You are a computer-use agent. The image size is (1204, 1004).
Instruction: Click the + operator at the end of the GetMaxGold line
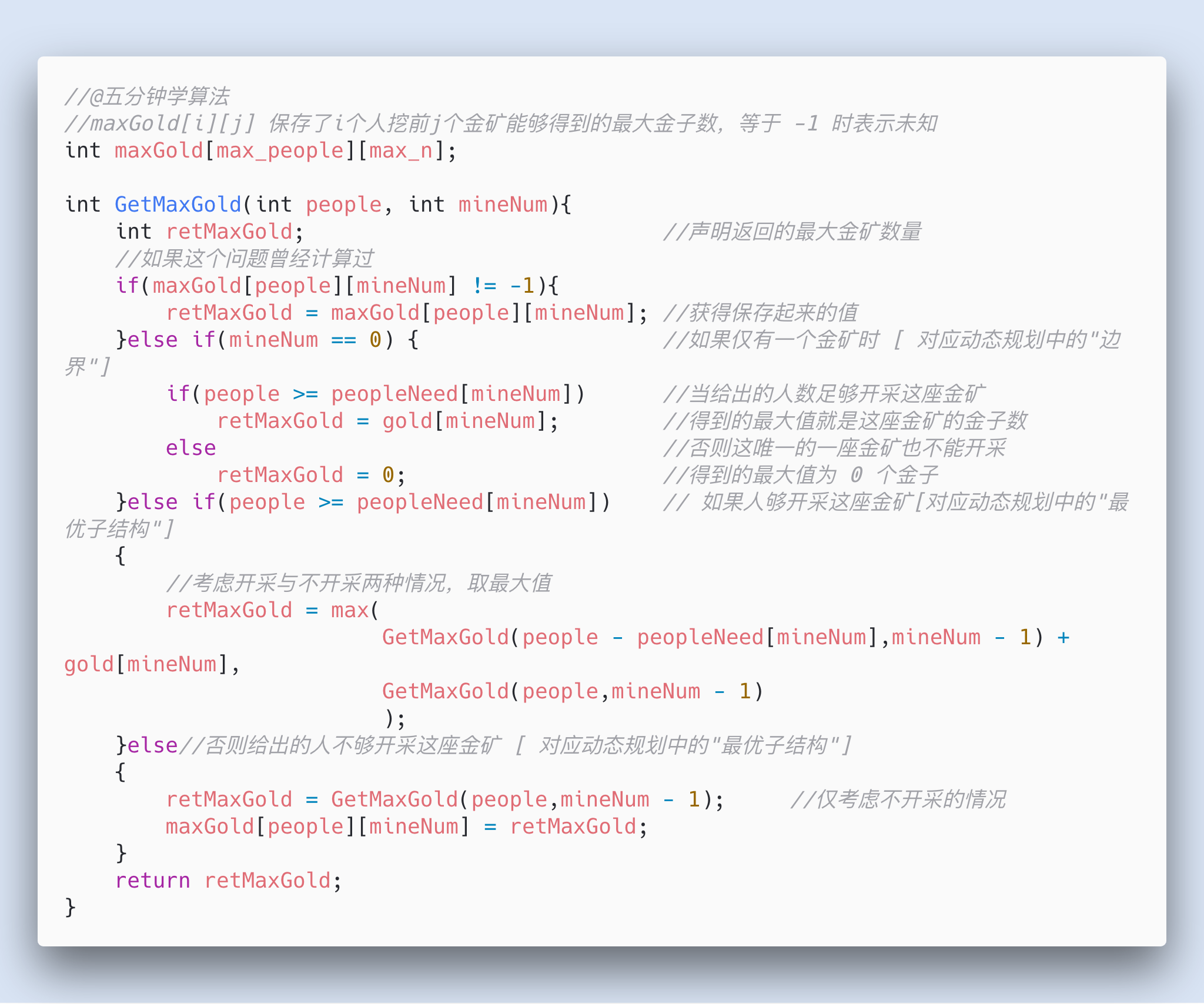[x=1063, y=637]
